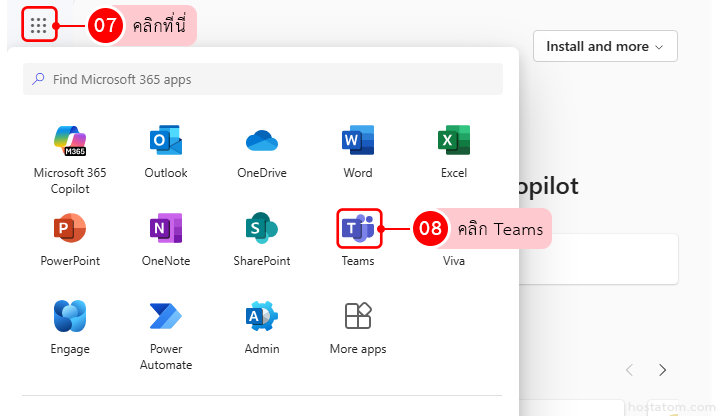Click the Find Microsoft 365 apps search box
The height and width of the screenshot is (416, 720).
(x=270, y=79)
